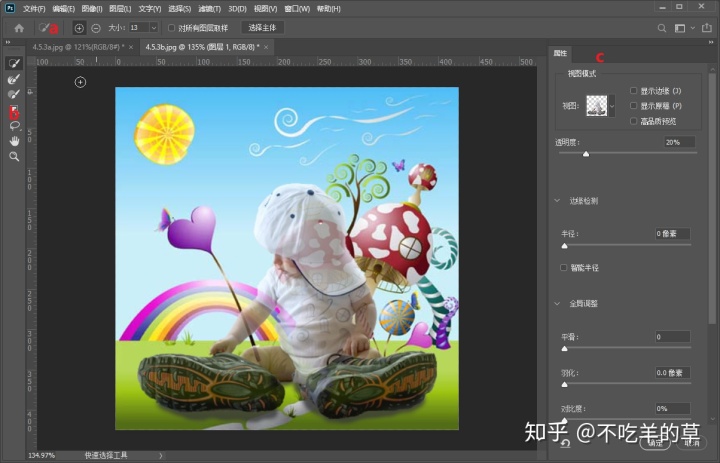Image resolution: width=720 pixels, height=463 pixels.
Task: Enable 对所有图层取样 checkbox
Action: [x=171, y=28]
